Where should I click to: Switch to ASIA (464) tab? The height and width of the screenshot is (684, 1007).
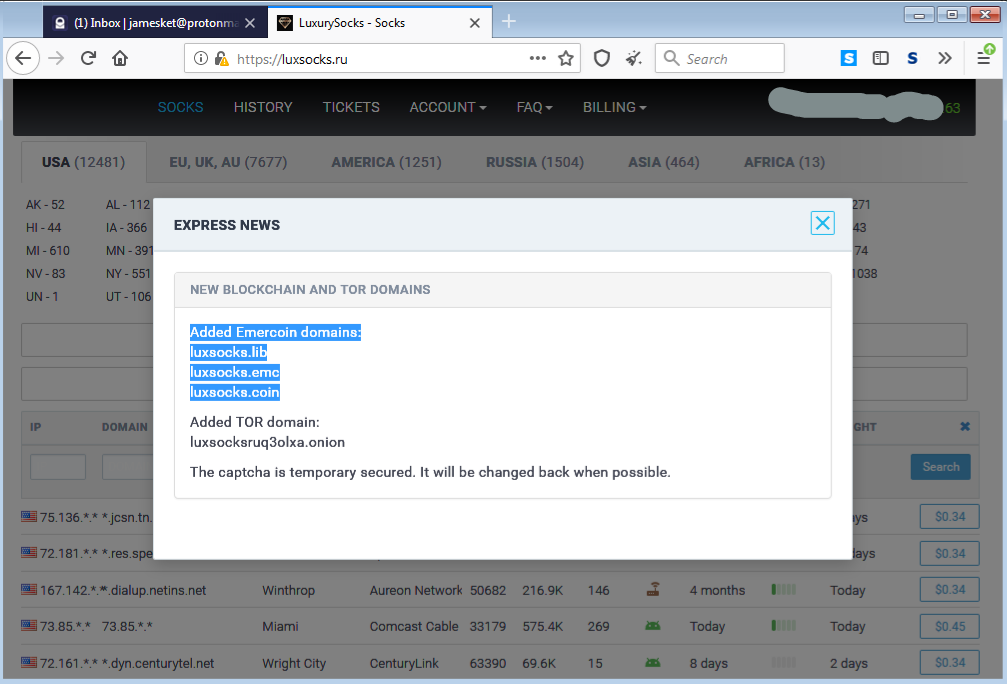pyautogui.click(x=664, y=162)
